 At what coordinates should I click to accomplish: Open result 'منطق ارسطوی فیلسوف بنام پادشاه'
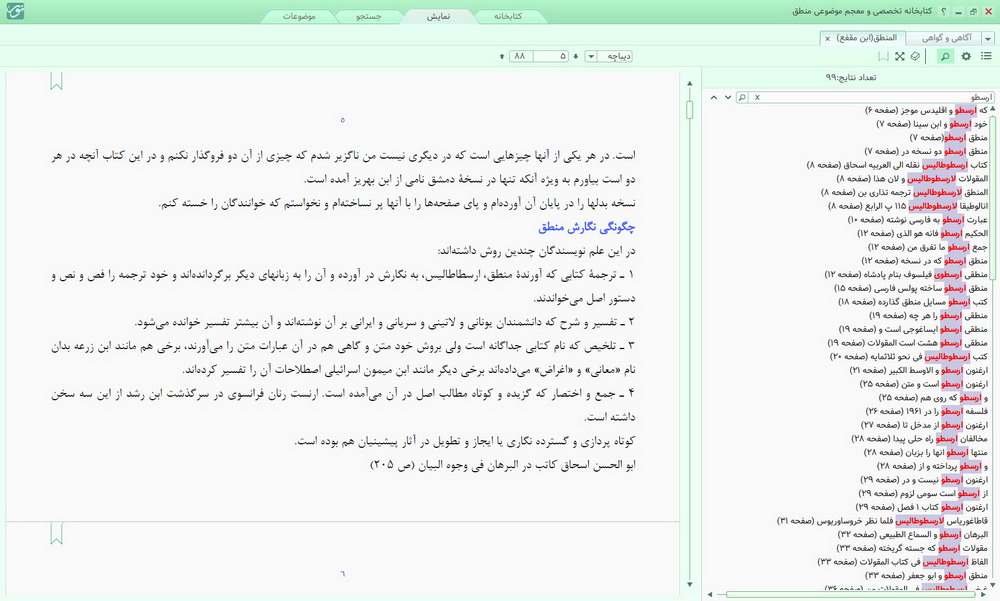point(906,274)
